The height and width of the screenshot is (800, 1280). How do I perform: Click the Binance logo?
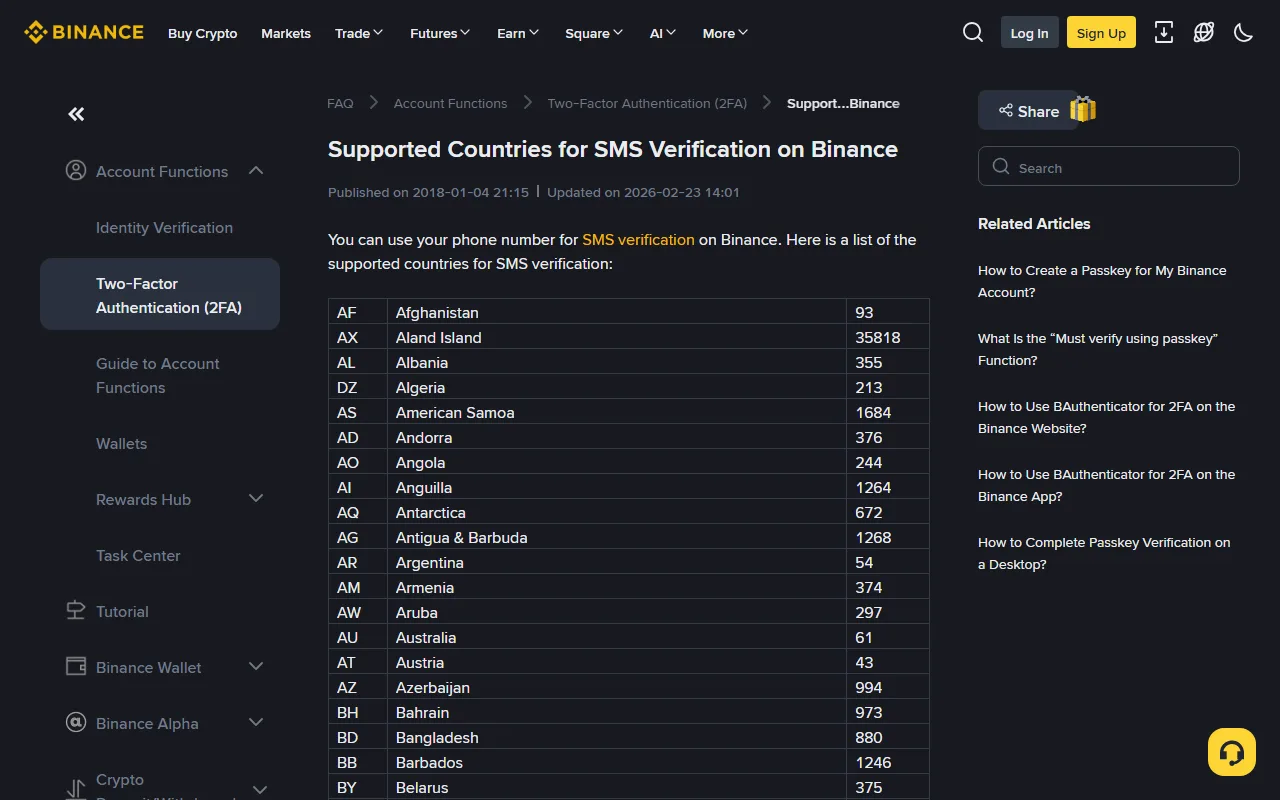[84, 32]
